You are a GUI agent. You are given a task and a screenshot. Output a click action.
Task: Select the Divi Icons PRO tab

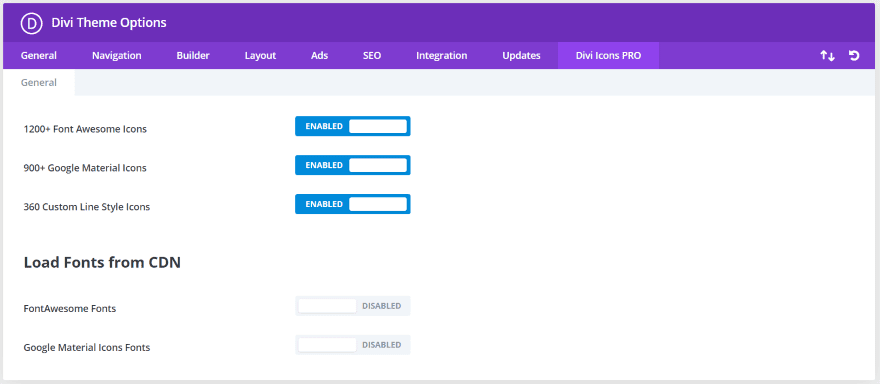coord(608,56)
